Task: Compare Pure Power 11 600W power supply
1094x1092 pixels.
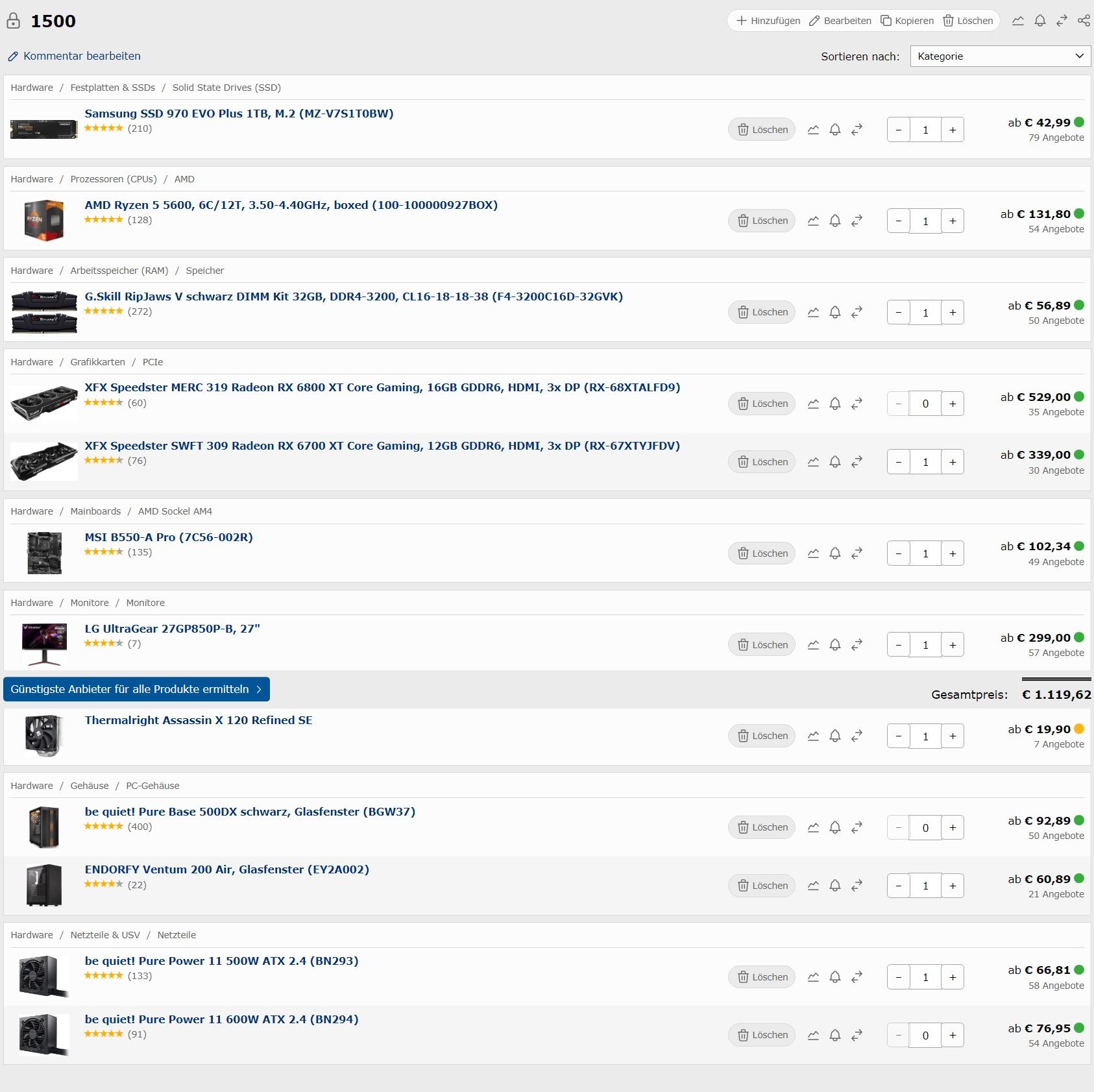Action: [x=857, y=1036]
